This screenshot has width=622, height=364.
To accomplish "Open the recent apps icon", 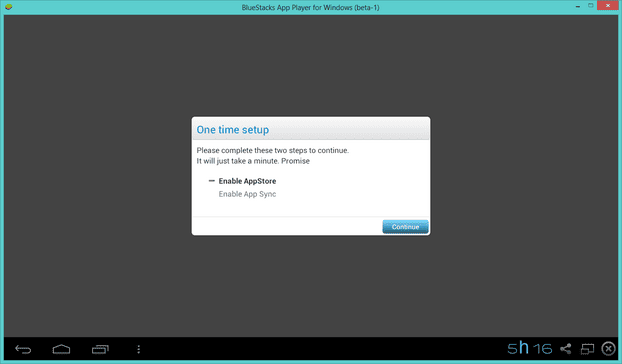I will click(100, 349).
